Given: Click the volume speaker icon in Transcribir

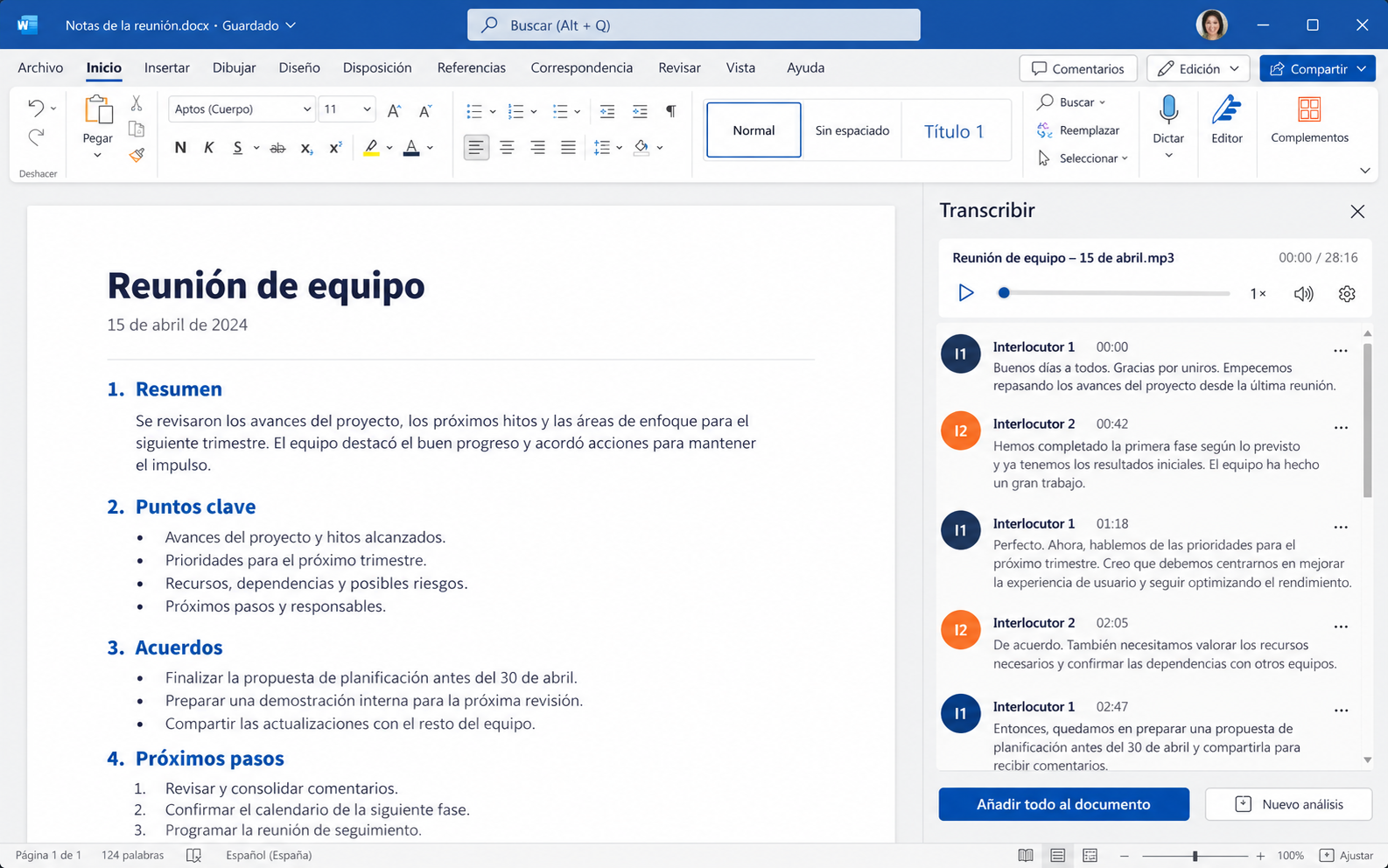Looking at the screenshot, I should [1303, 294].
